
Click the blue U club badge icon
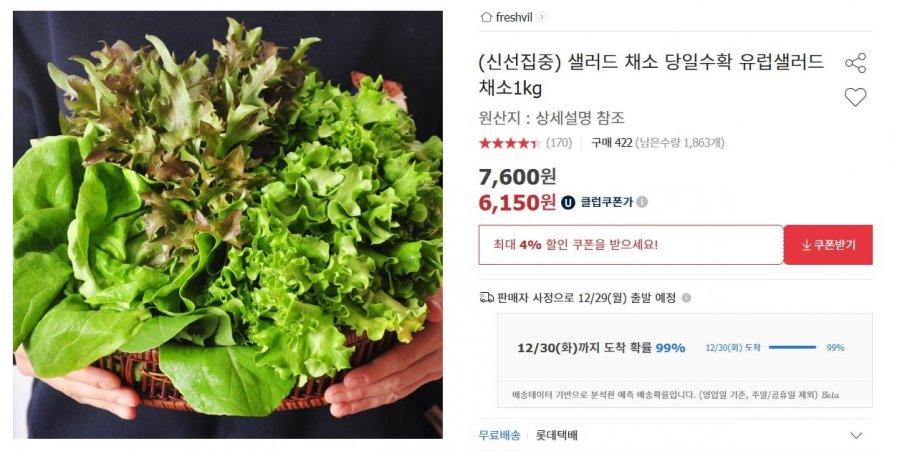tap(568, 203)
